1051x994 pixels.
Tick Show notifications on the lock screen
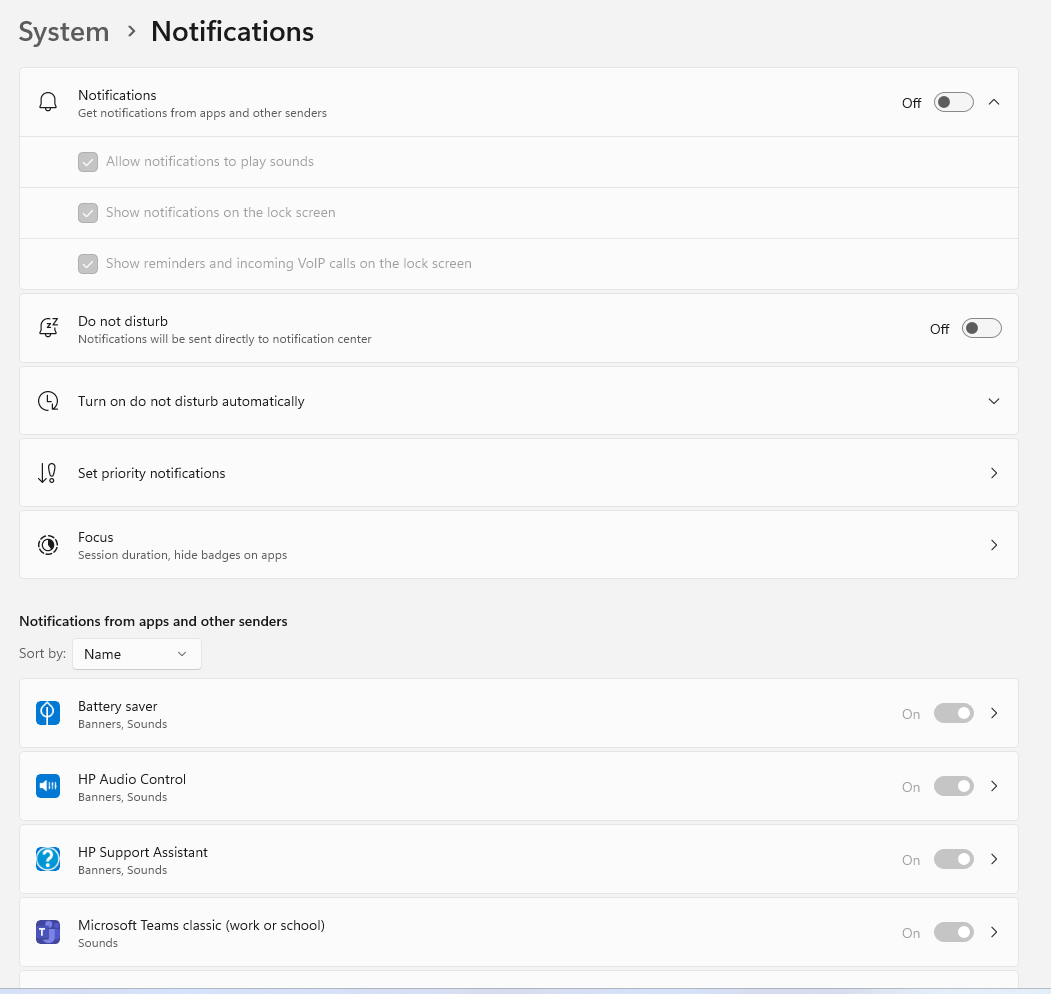pos(88,212)
